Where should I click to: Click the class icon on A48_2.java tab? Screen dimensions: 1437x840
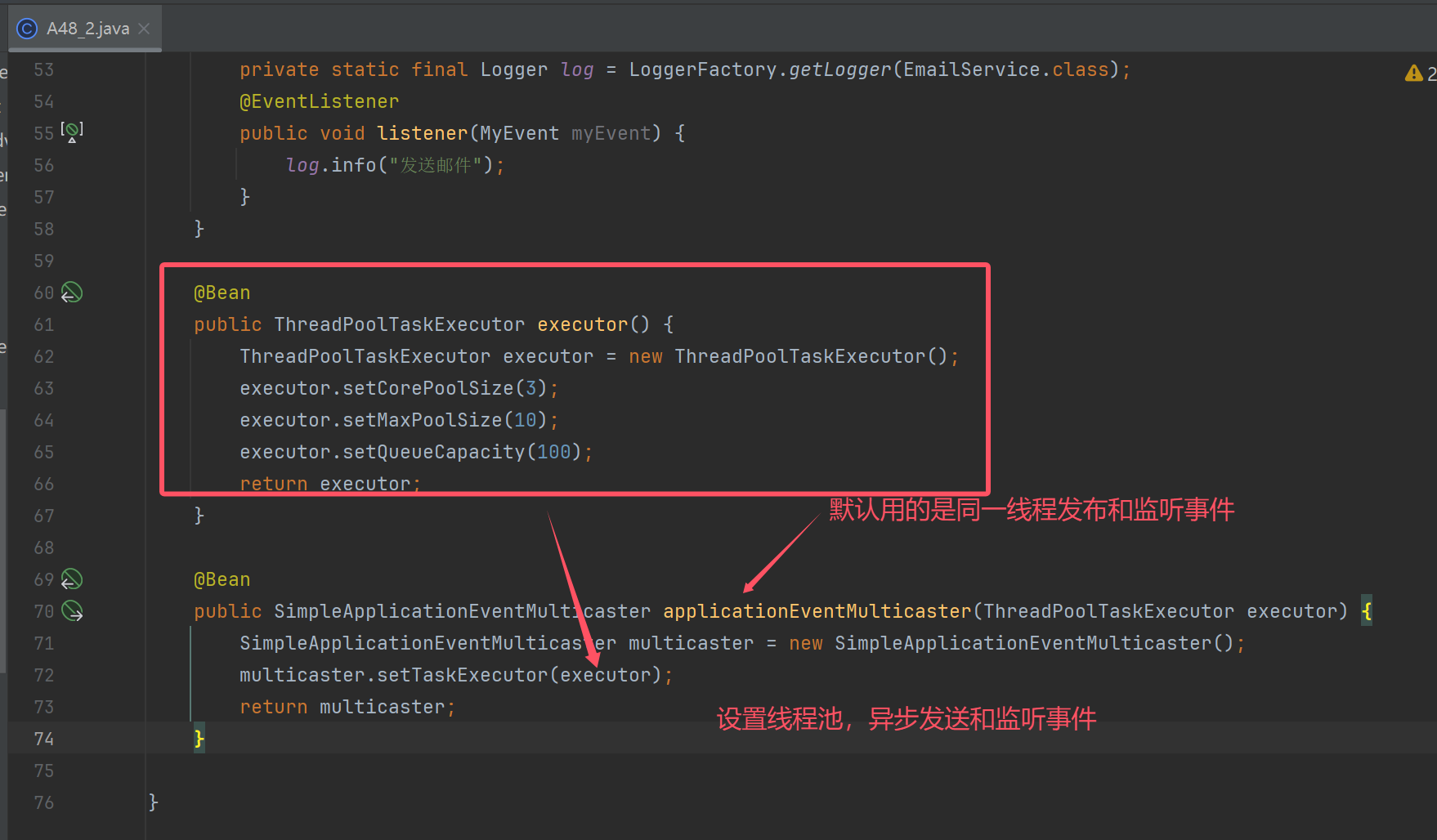[27, 29]
